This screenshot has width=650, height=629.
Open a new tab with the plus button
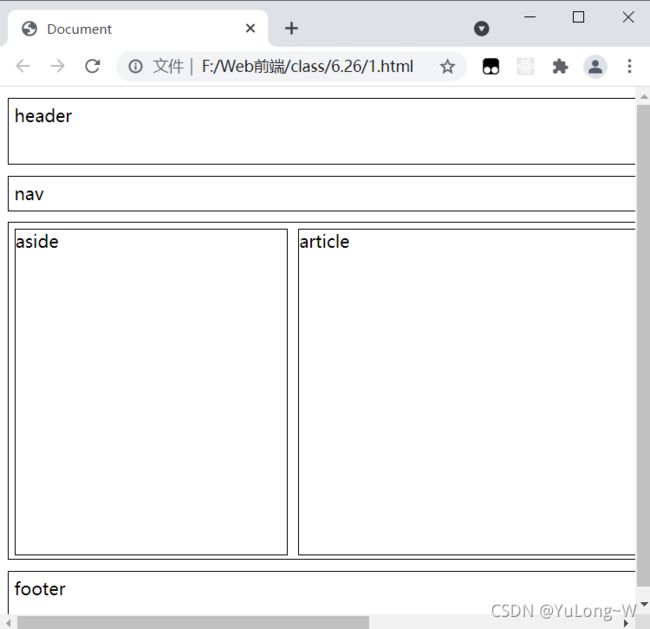291,28
